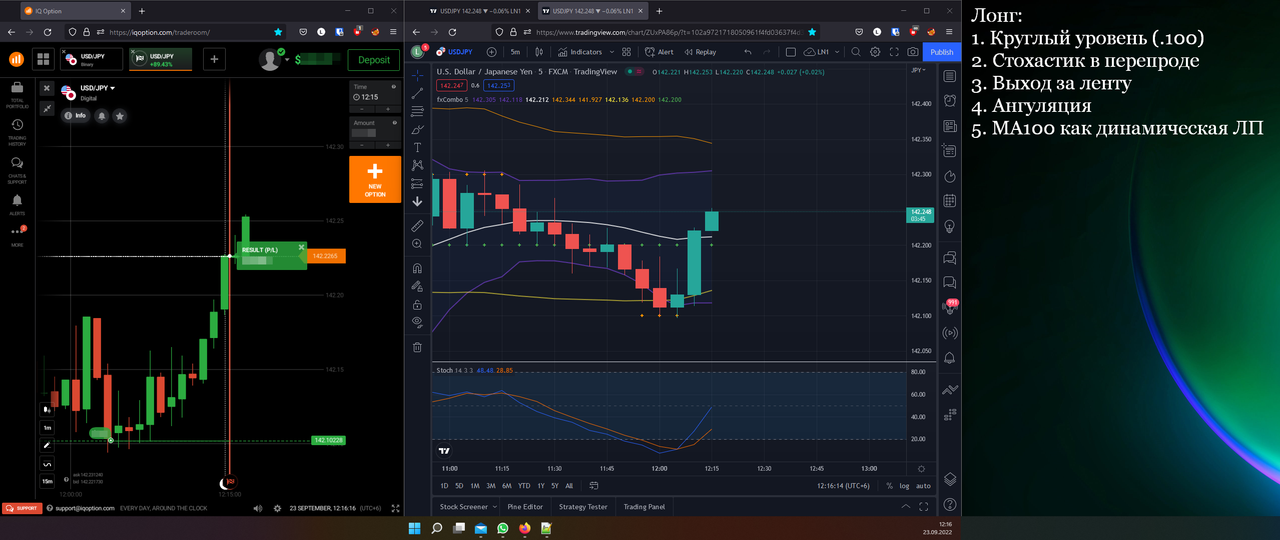This screenshot has width=1280, height=540.
Task: Toggle lock all drawings in TradingView
Action: (x=417, y=305)
